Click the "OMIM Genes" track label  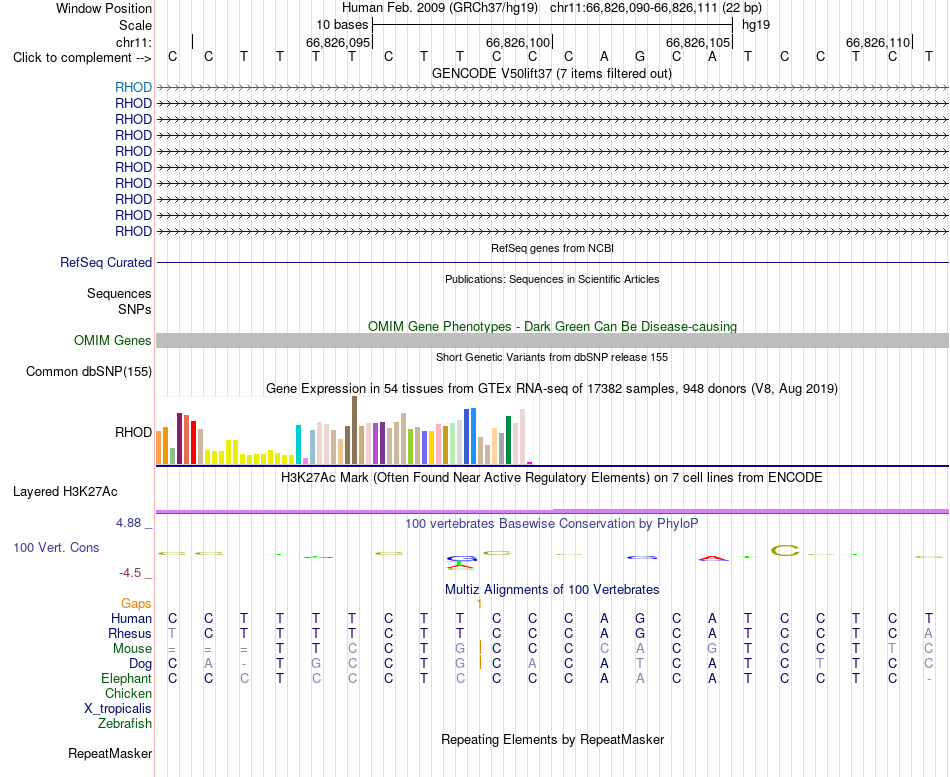coord(112,341)
